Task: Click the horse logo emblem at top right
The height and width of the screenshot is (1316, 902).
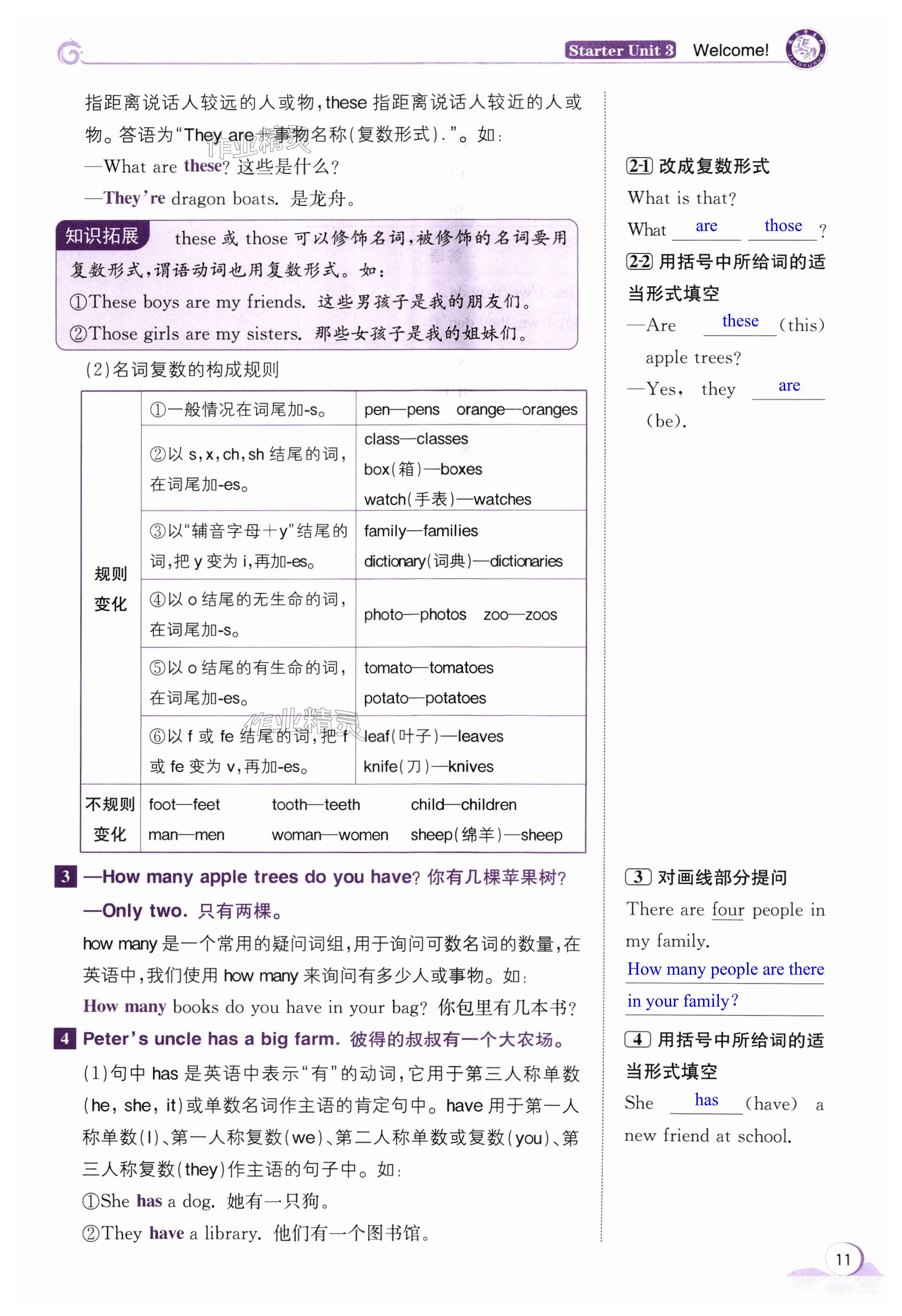Action: (x=806, y=49)
